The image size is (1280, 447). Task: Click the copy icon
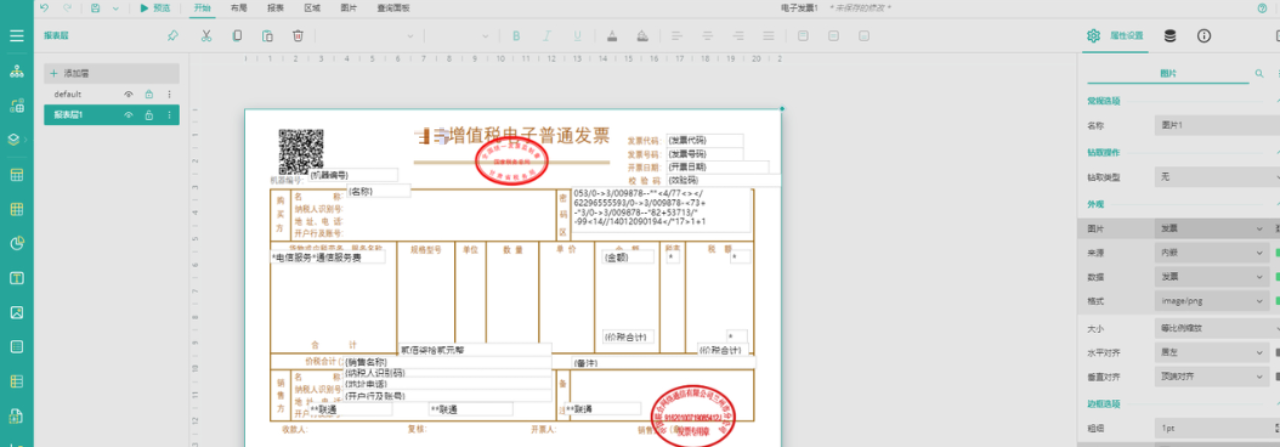pyautogui.click(x=237, y=36)
